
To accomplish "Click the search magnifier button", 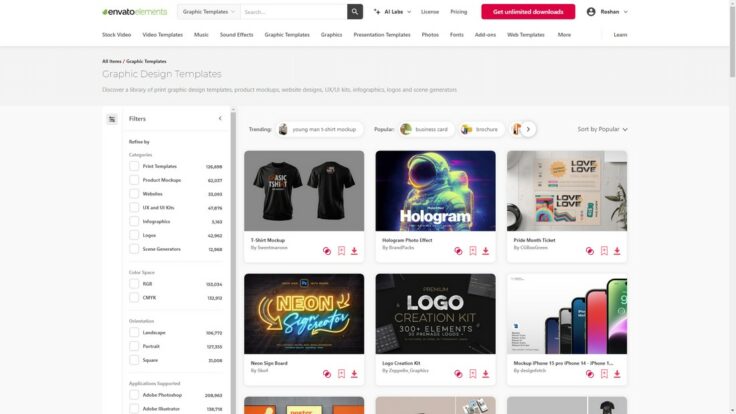I will [x=355, y=12].
